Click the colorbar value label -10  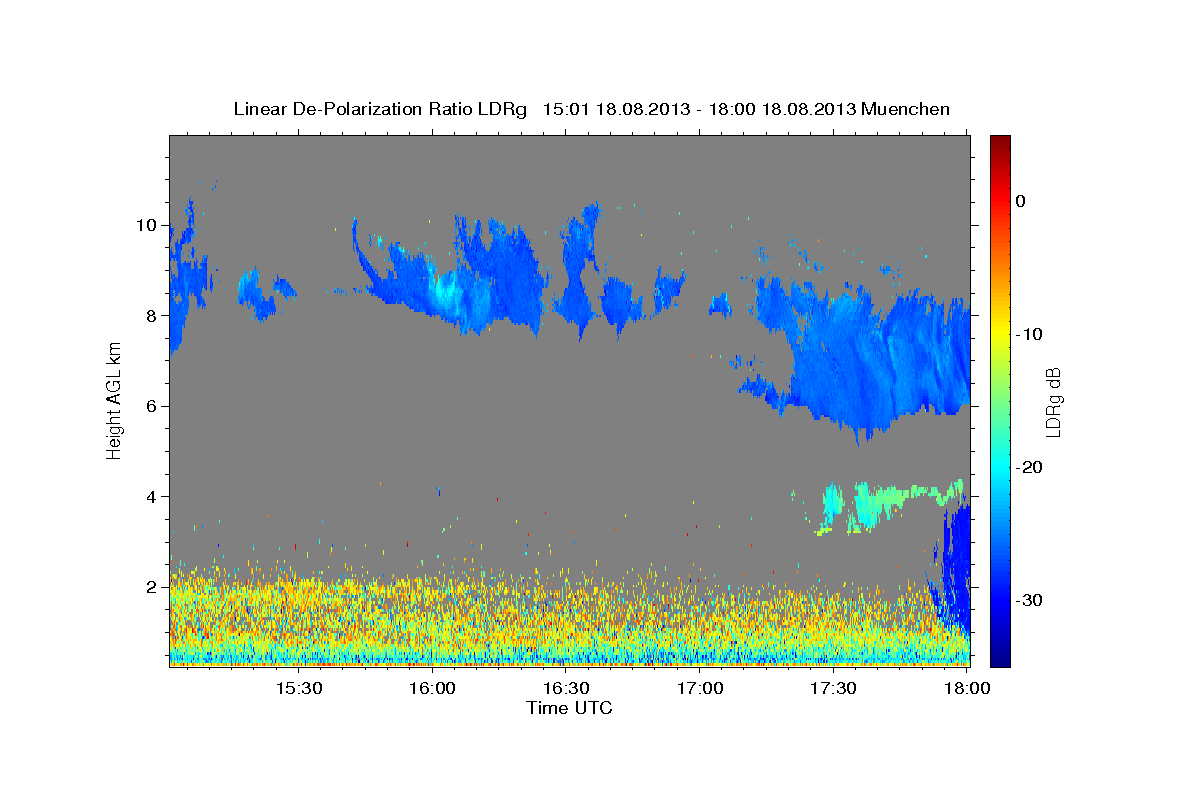[x=1029, y=334]
